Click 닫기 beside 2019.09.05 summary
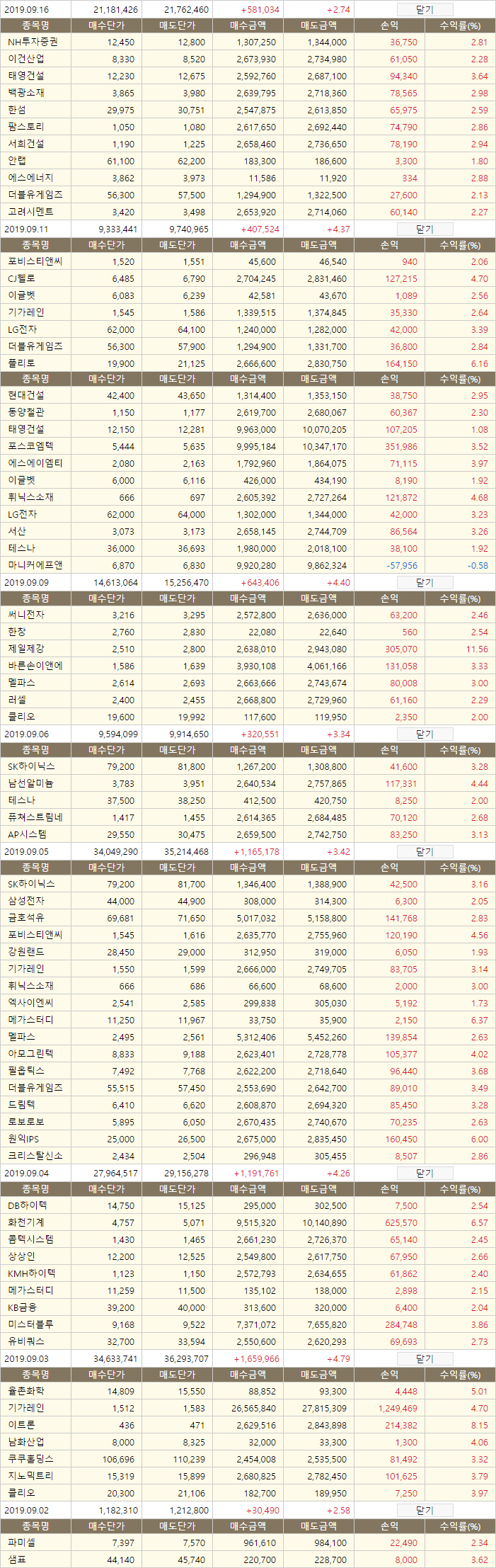Screen dimensions: 496x1568 tap(425, 852)
